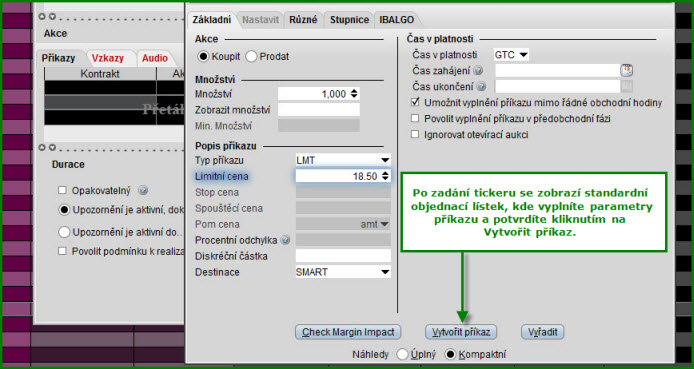Click Limitní cena price stepper arrows
Screen dimensions: 694x369
click(x=385, y=176)
